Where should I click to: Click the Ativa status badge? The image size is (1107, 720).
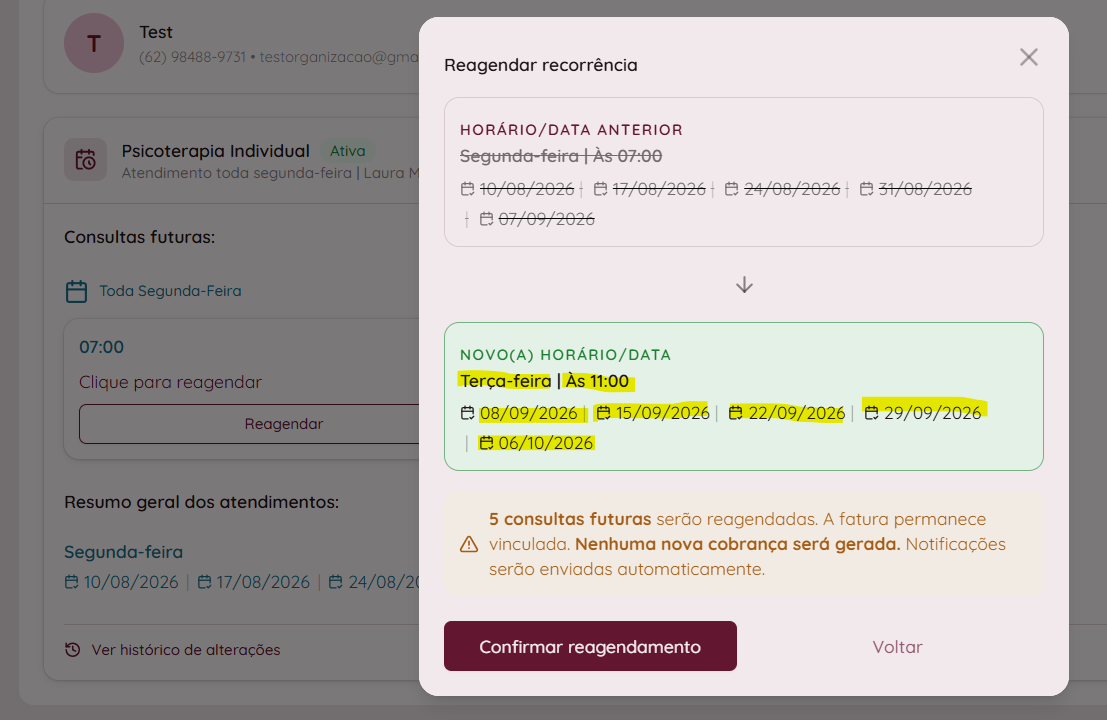348,151
